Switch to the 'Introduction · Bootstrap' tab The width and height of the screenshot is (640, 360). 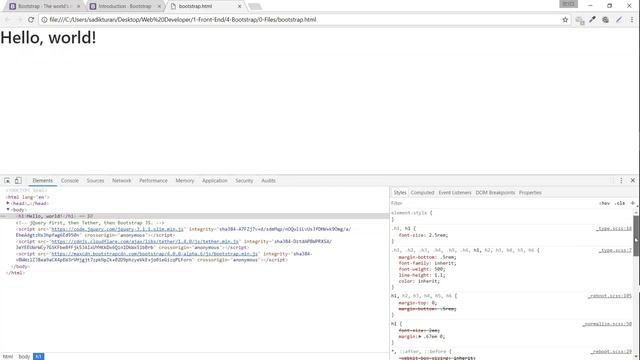point(124,6)
